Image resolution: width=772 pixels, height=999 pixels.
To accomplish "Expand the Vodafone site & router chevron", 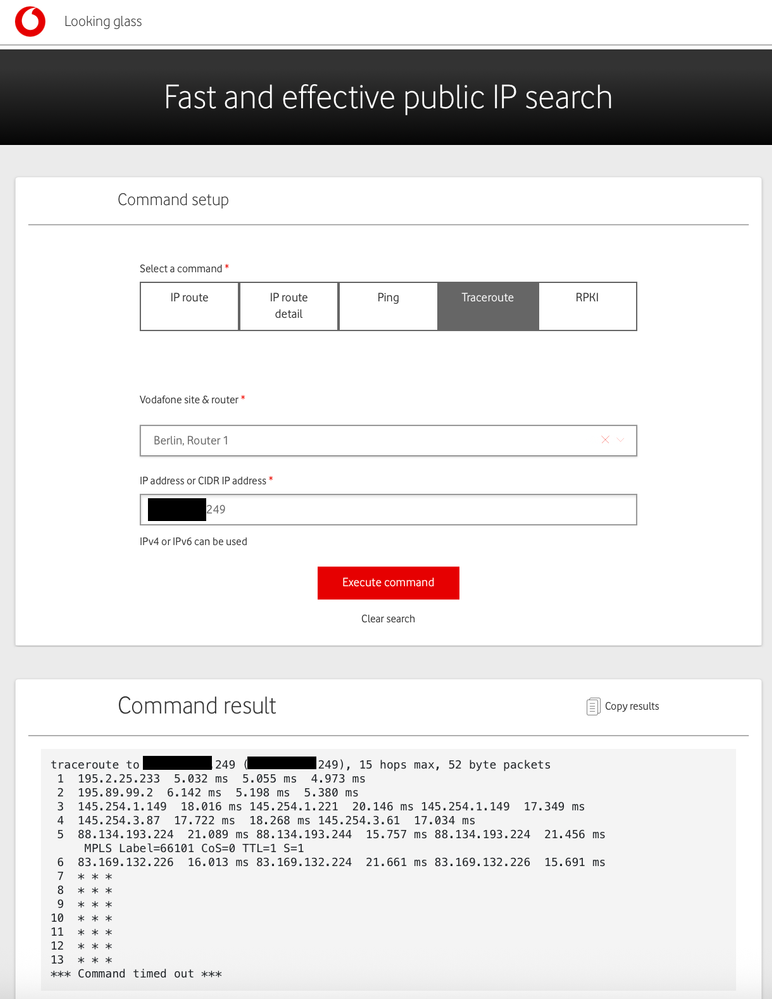I will [x=620, y=440].
